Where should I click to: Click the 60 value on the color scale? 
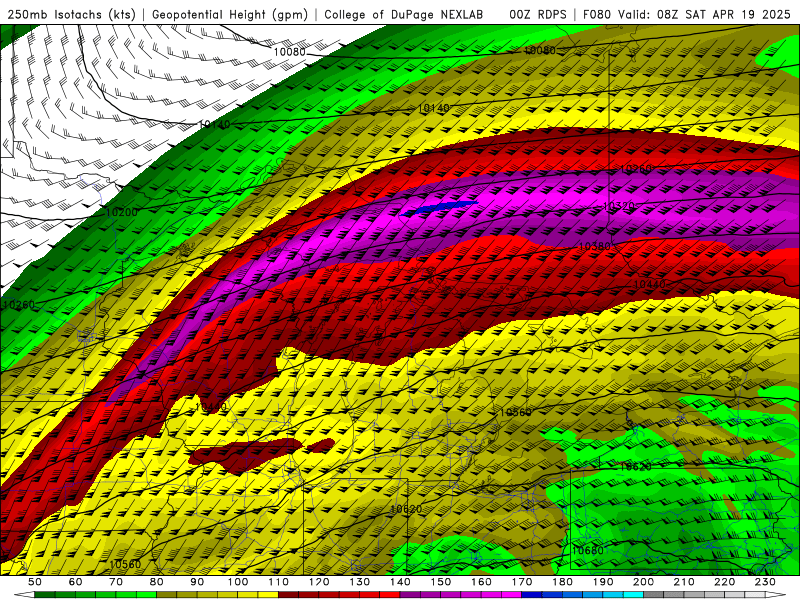click(x=75, y=582)
